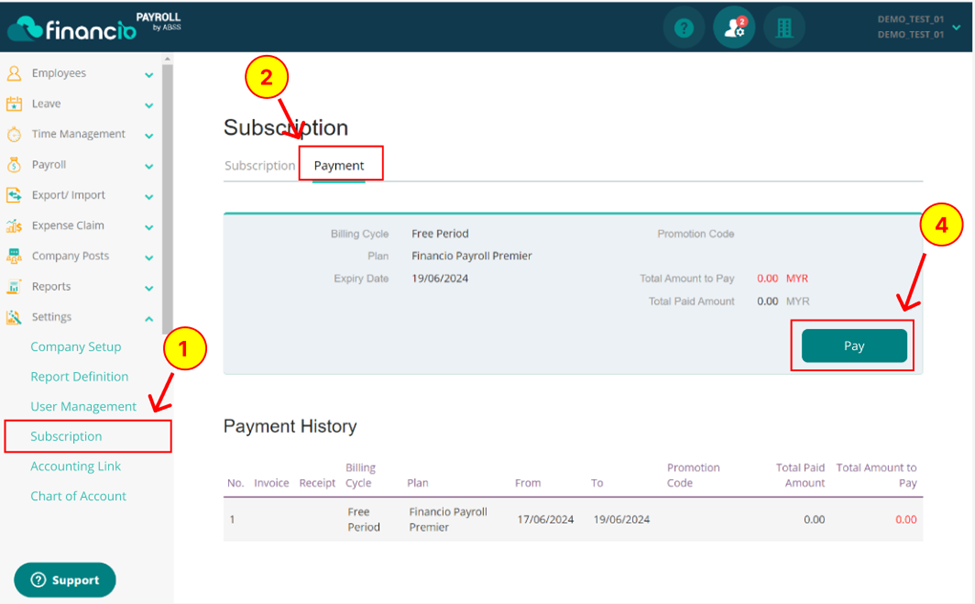Expand the Reports menu chevron
Viewport: 975px width, 604px height.
(149, 289)
